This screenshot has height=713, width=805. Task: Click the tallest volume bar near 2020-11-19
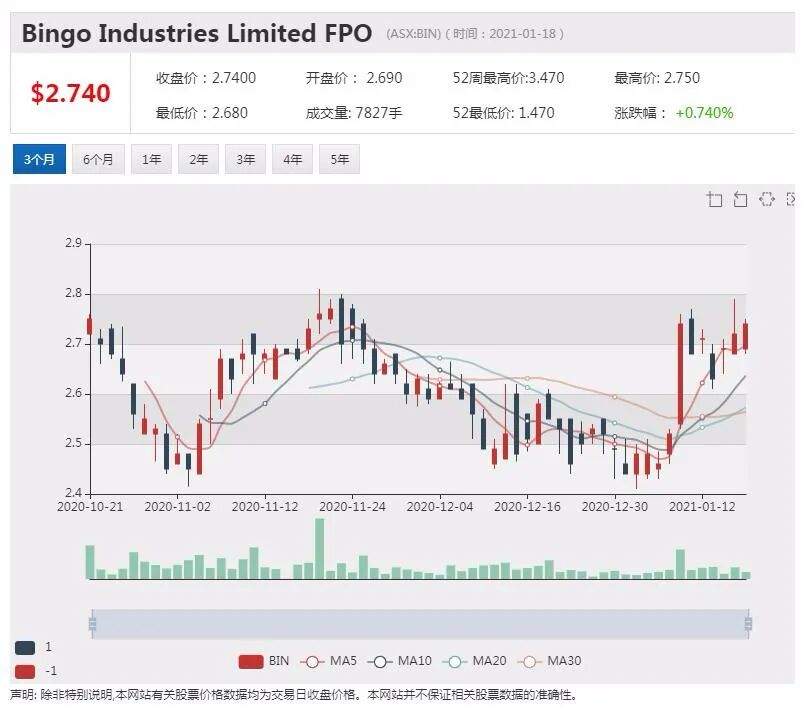pyautogui.click(x=319, y=549)
